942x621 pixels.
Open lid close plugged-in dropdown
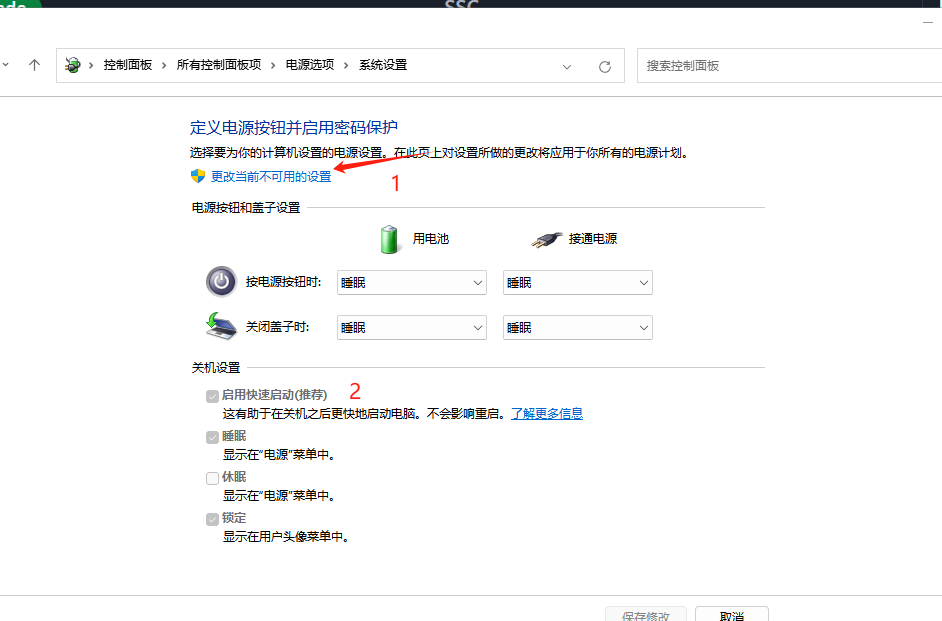point(577,327)
